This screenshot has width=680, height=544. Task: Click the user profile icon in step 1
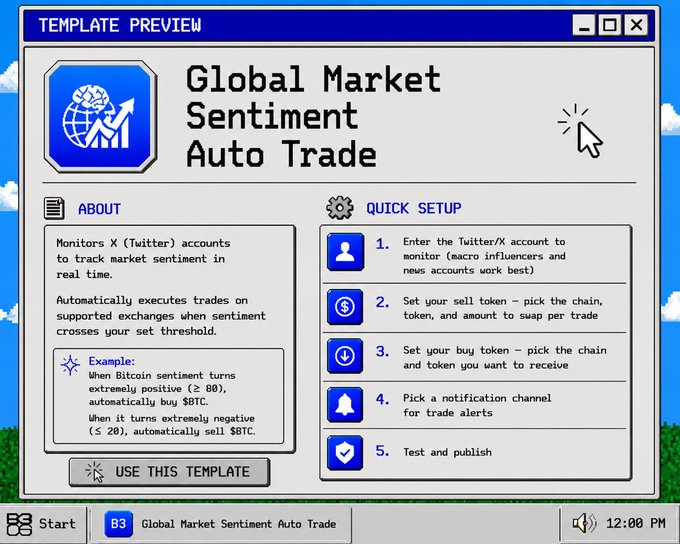pos(345,252)
